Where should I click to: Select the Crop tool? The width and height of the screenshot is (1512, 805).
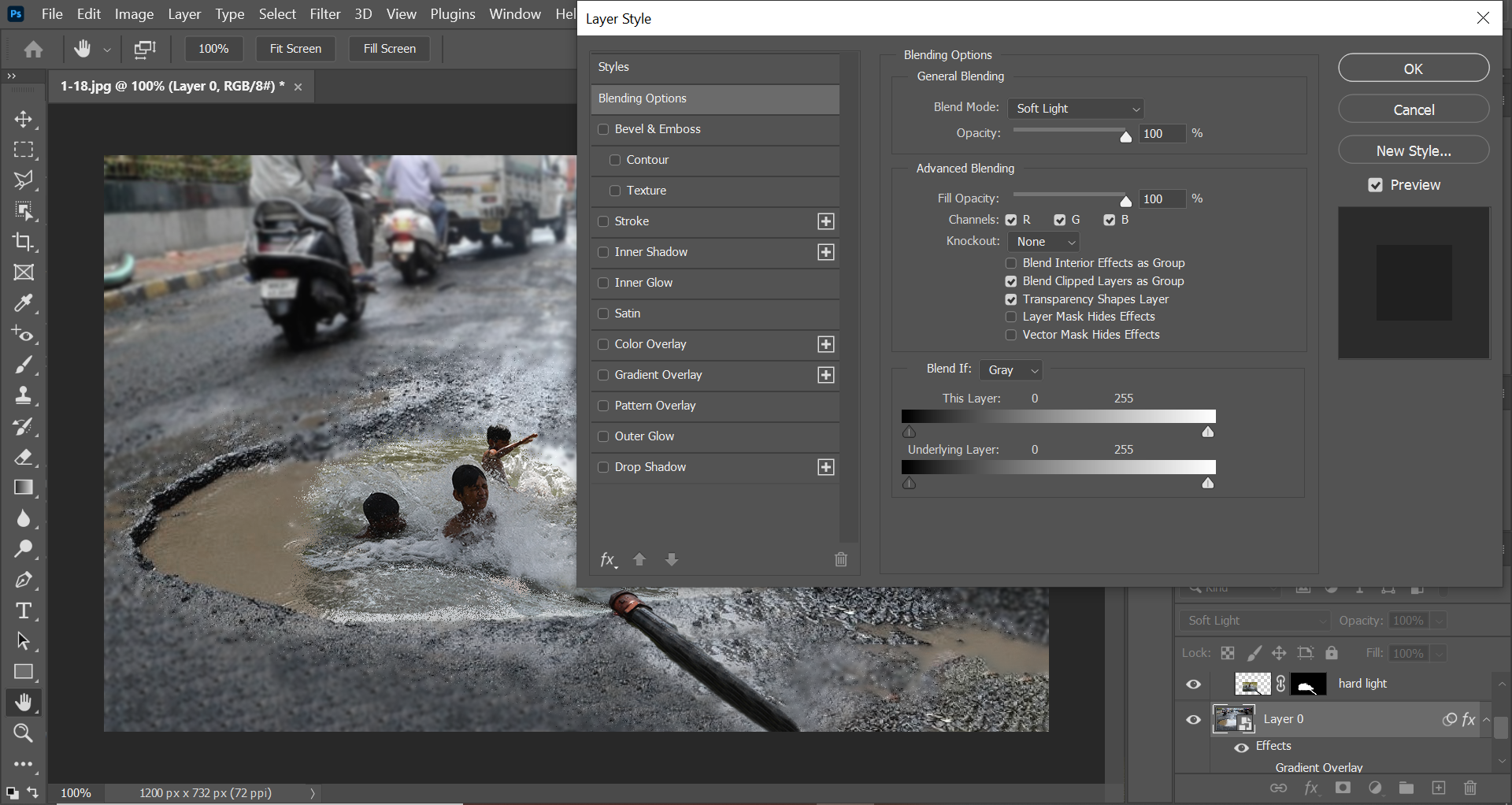coord(24,242)
